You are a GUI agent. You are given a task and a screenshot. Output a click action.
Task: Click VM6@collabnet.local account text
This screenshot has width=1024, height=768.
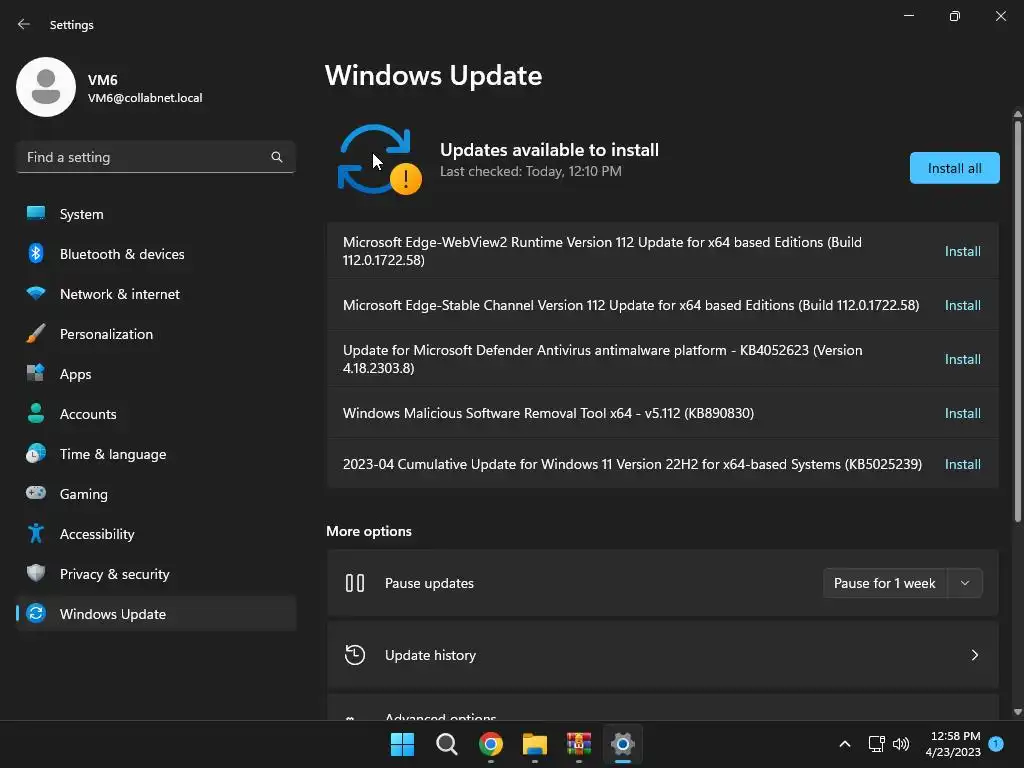tap(145, 98)
